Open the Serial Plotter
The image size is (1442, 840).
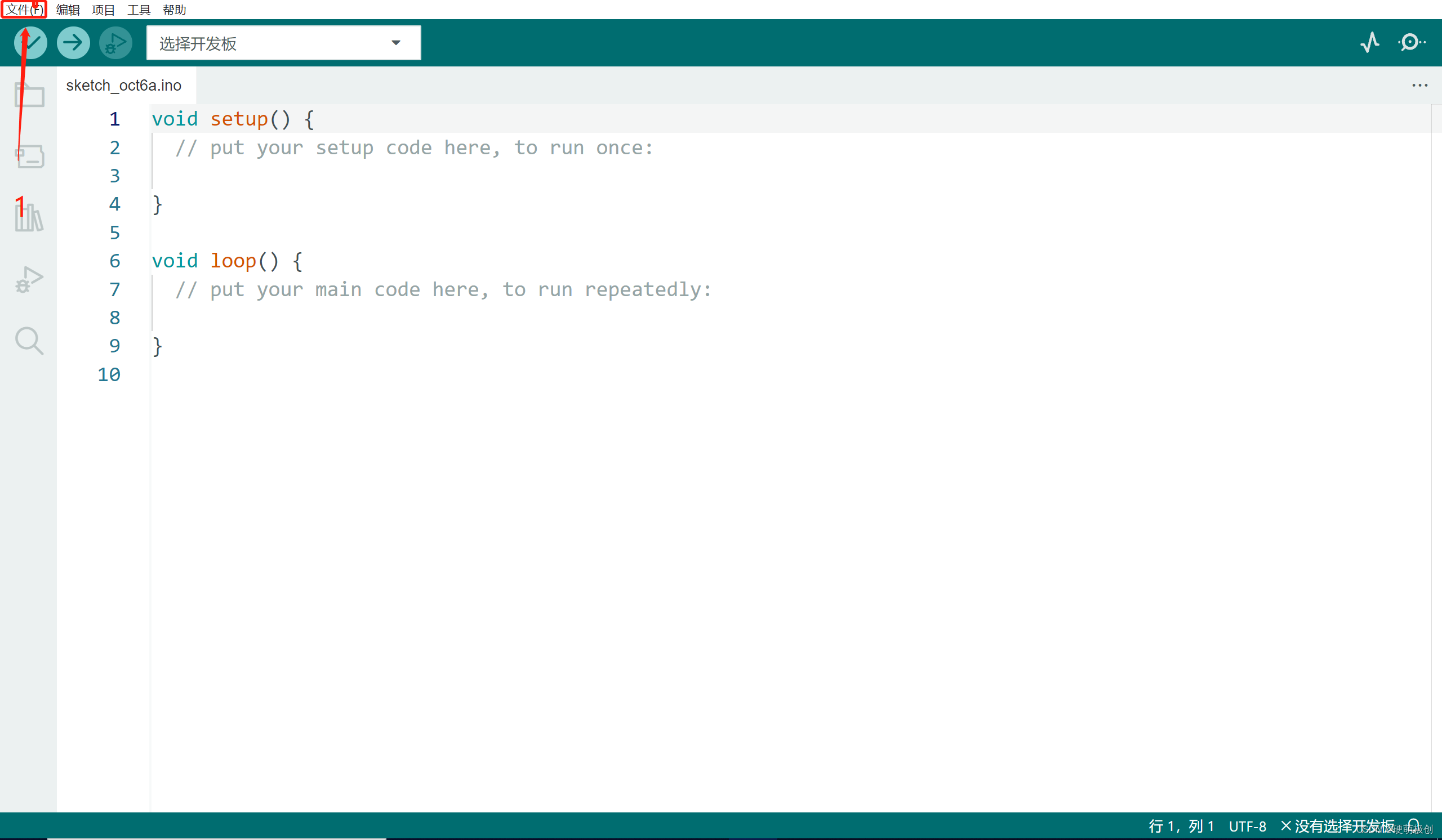click(x=1370, y=43)
